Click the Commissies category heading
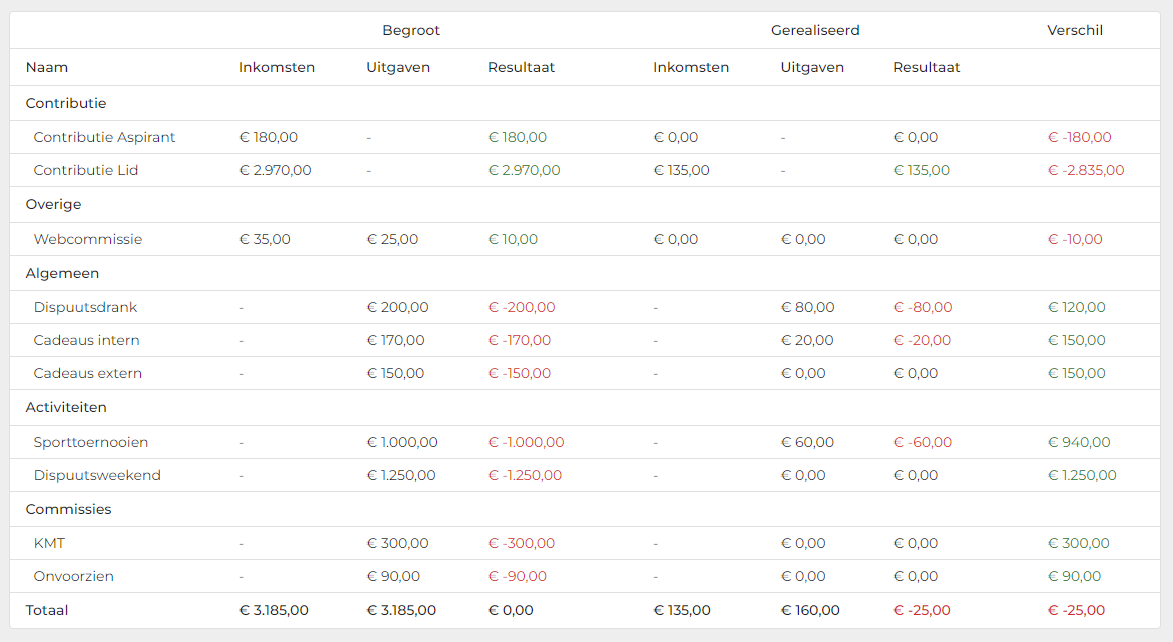Image resolution: width=1173 pixels, height=642 pixels. coord(68,509)
